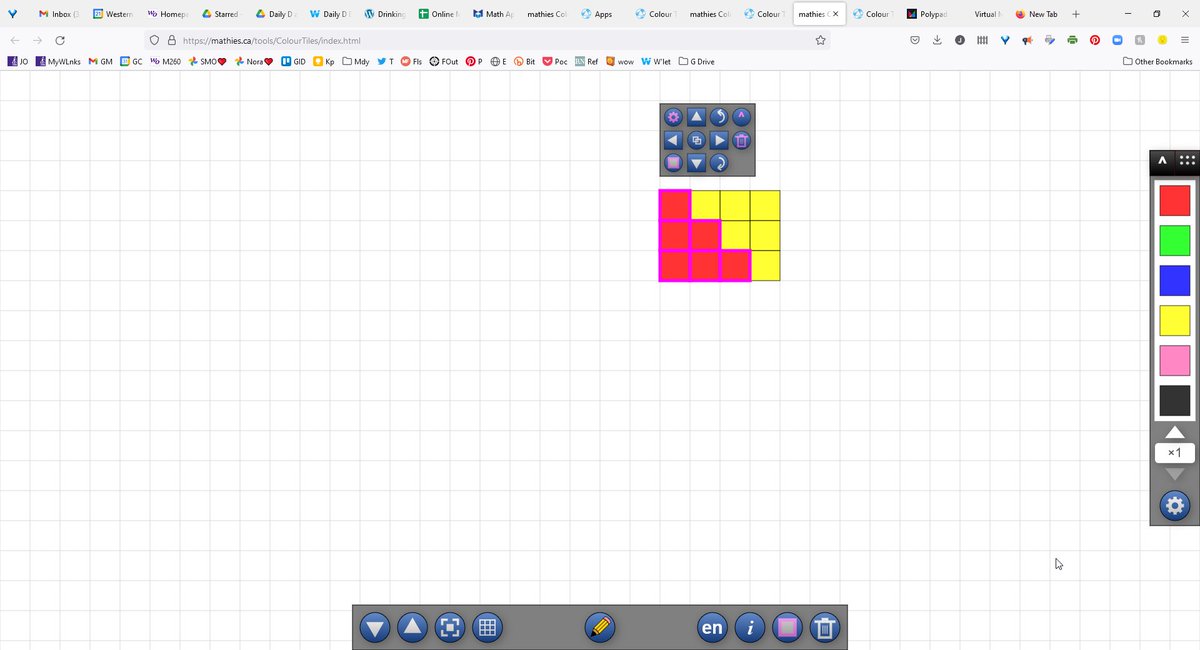Open the Firefox downloads panel
This screenshot has height=650, width=1200.
[x=937, y=40]
